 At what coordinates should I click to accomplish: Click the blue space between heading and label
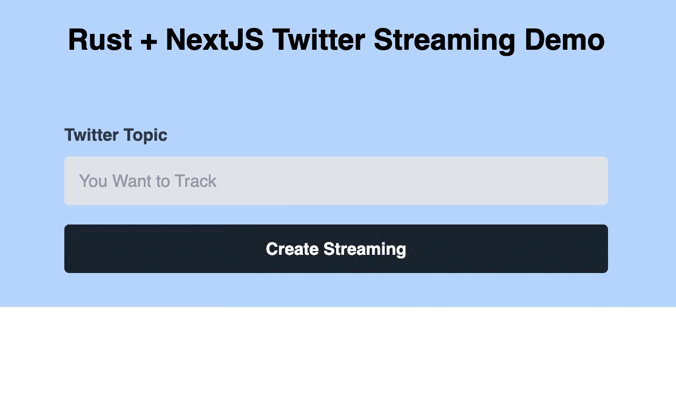[x=336, y=91]
